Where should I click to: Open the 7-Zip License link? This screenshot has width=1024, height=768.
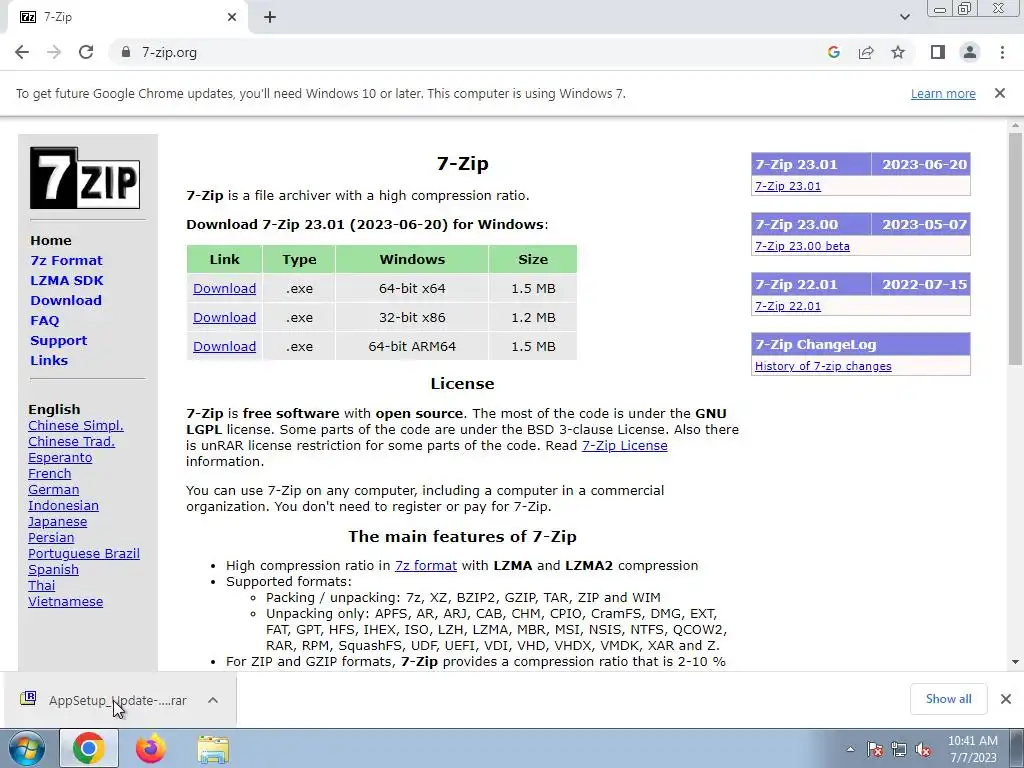[624, 445]
